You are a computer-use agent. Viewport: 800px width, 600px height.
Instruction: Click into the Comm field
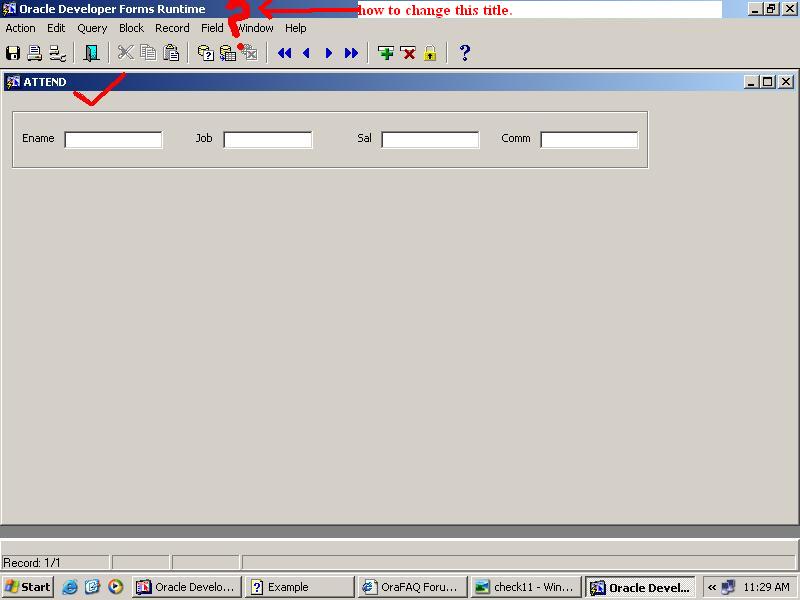click(x=589, y=140)
